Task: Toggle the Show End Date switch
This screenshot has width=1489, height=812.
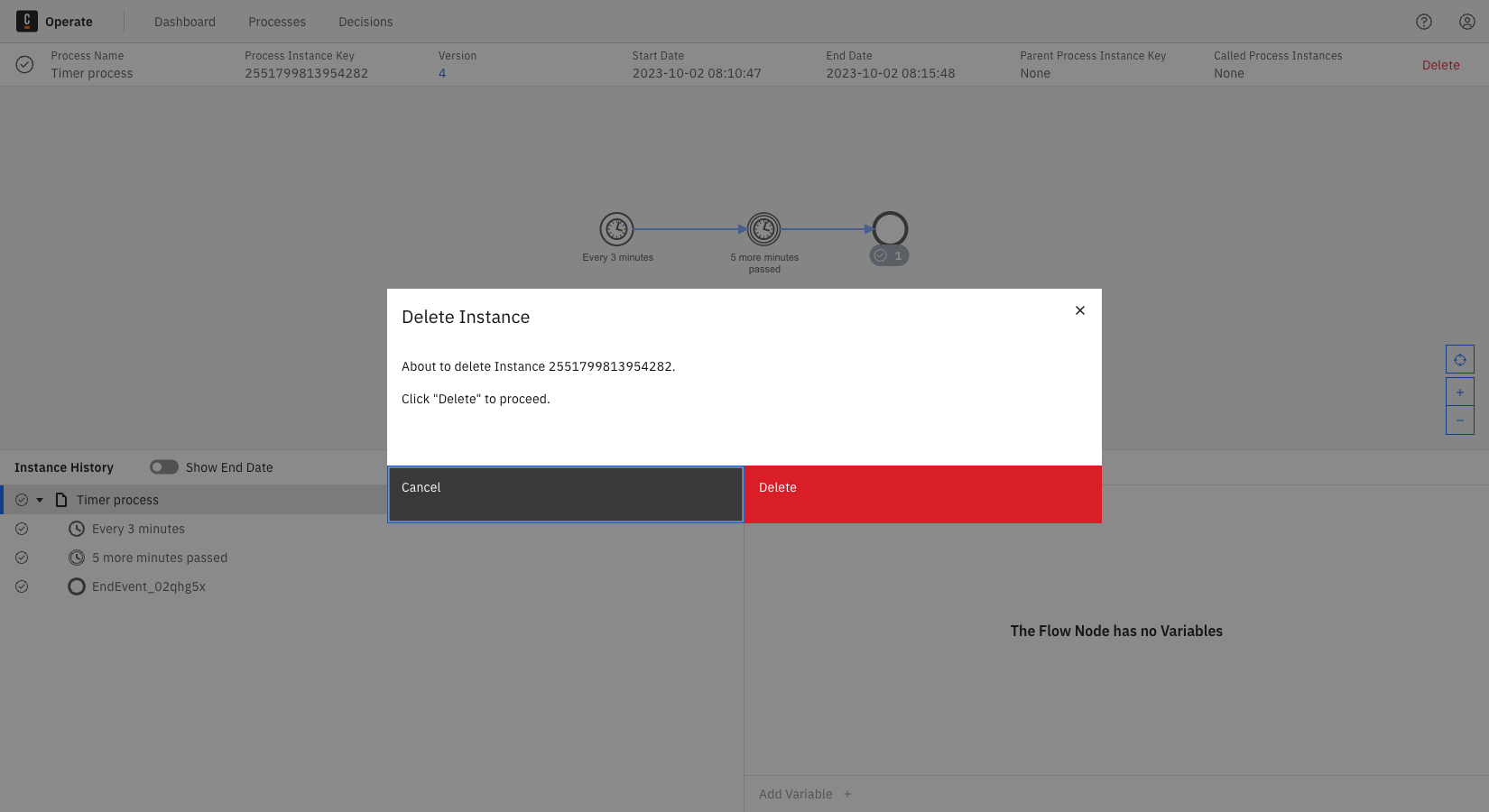Action: click(x=164, y=467)
